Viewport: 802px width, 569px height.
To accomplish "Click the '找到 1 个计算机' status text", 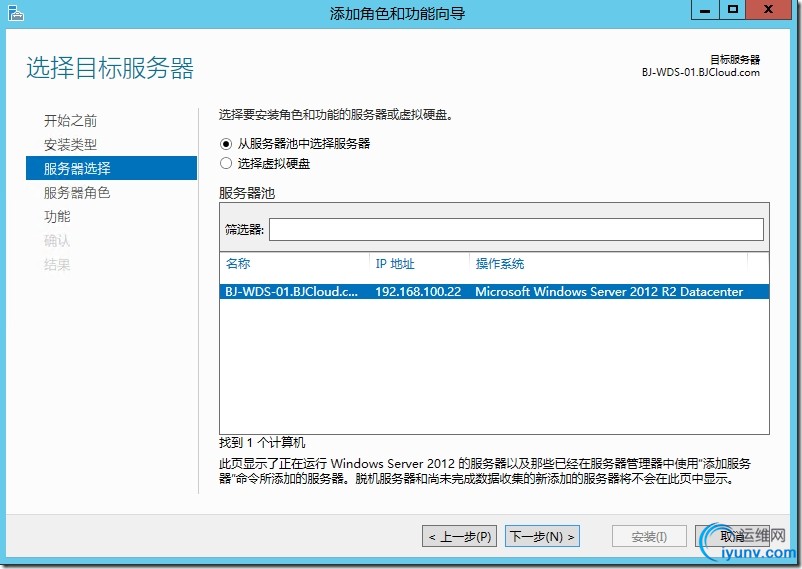I will (262, 443).
